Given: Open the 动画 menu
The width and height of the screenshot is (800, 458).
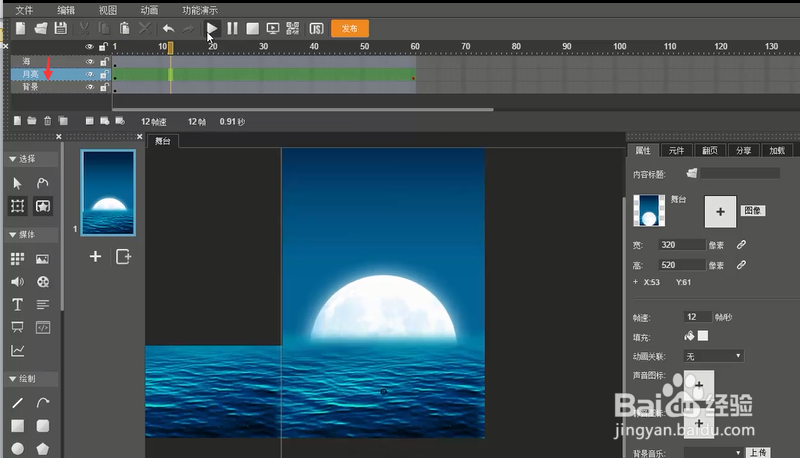Looking at the screenshot, I should (149, 10).
